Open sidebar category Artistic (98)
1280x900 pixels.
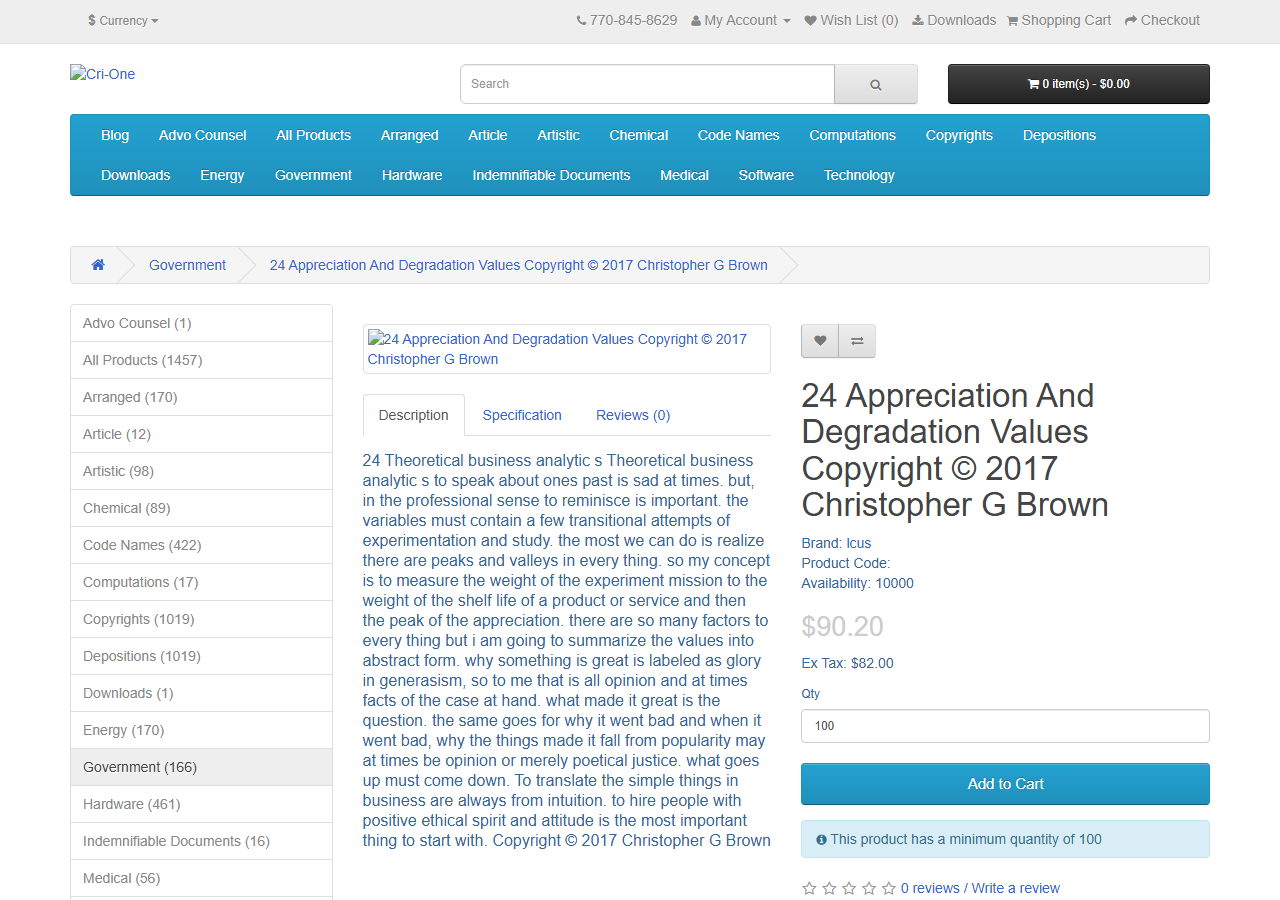tap(201, 471)
